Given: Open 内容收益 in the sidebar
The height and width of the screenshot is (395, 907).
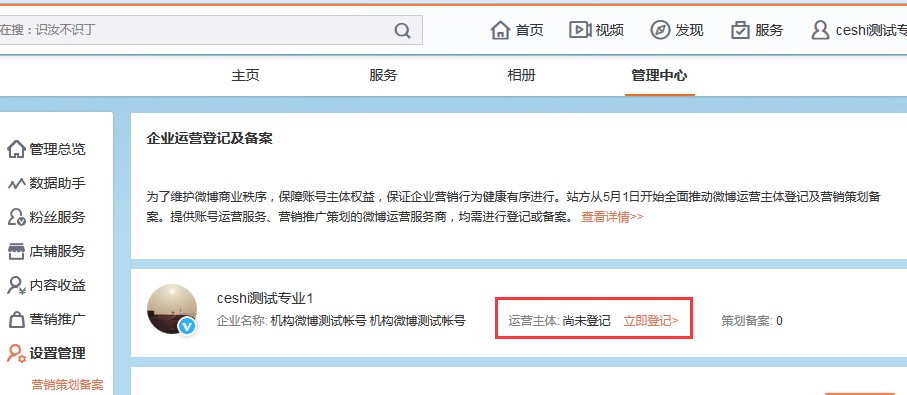Looking at the screenshot, I should (57, 285).
